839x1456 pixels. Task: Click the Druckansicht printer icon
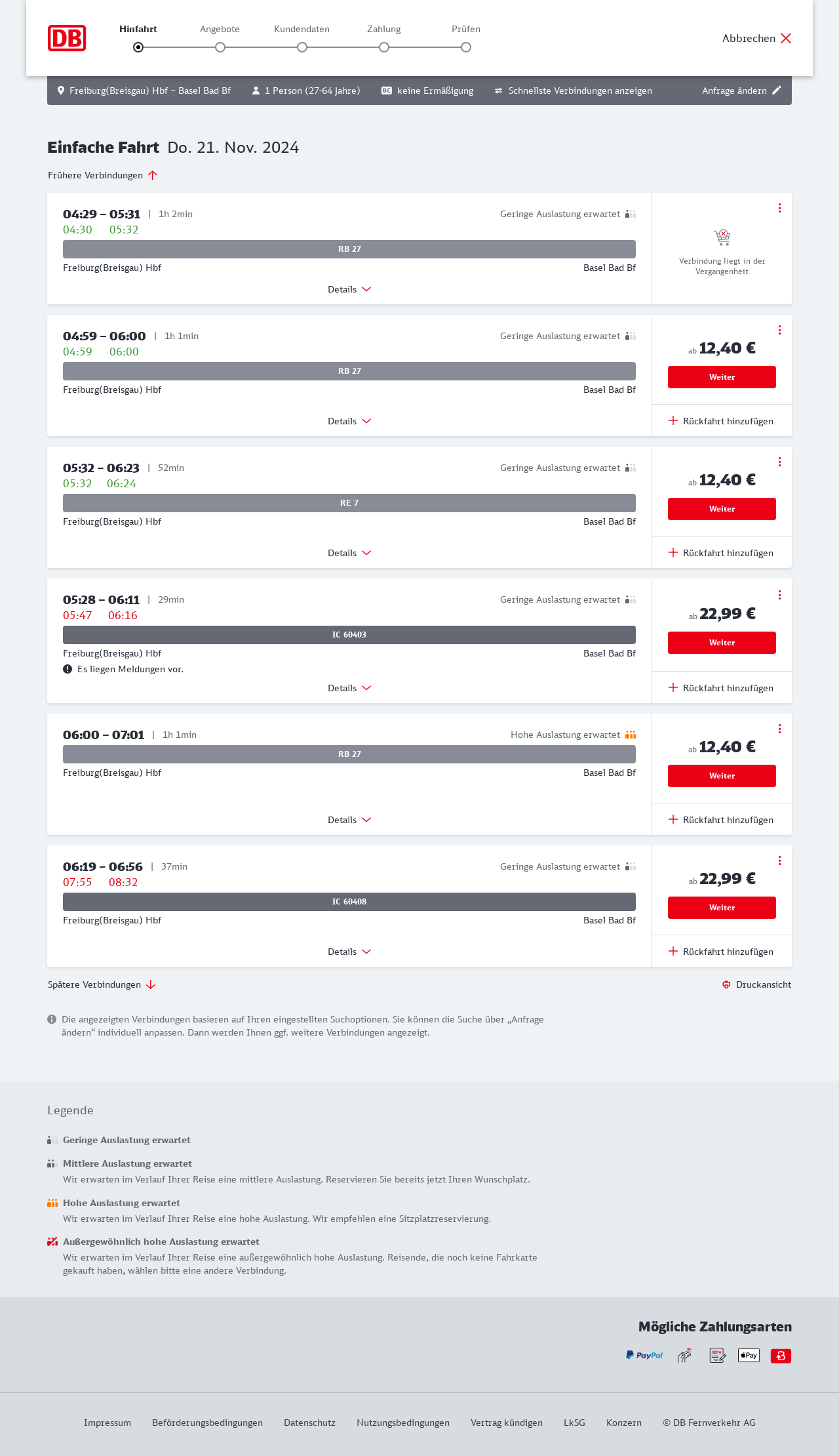pos(726,984)
